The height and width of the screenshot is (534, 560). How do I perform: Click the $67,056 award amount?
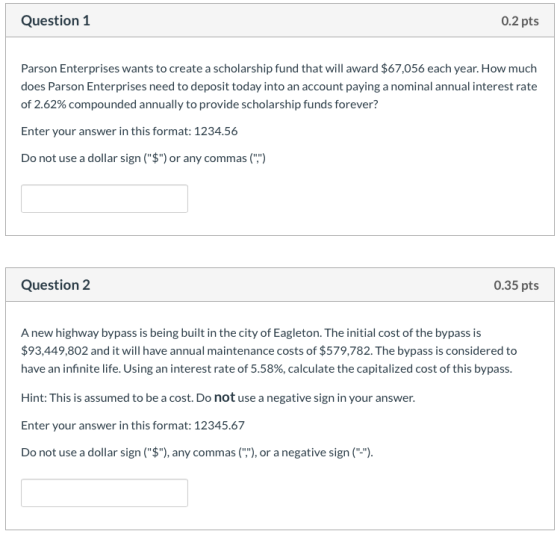tap(402, 68)
